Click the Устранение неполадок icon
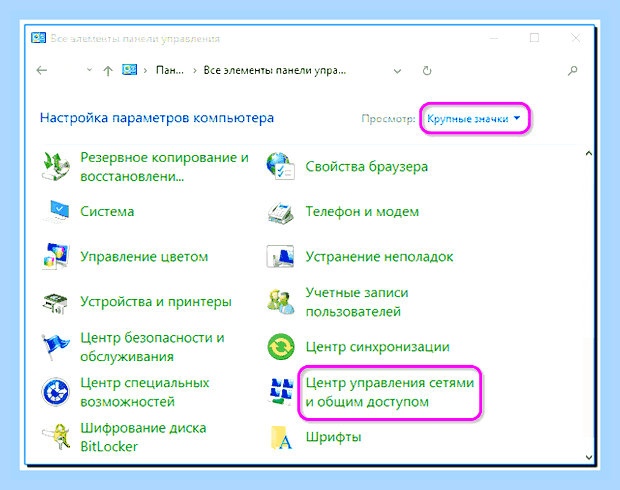 tap(280, 256)
